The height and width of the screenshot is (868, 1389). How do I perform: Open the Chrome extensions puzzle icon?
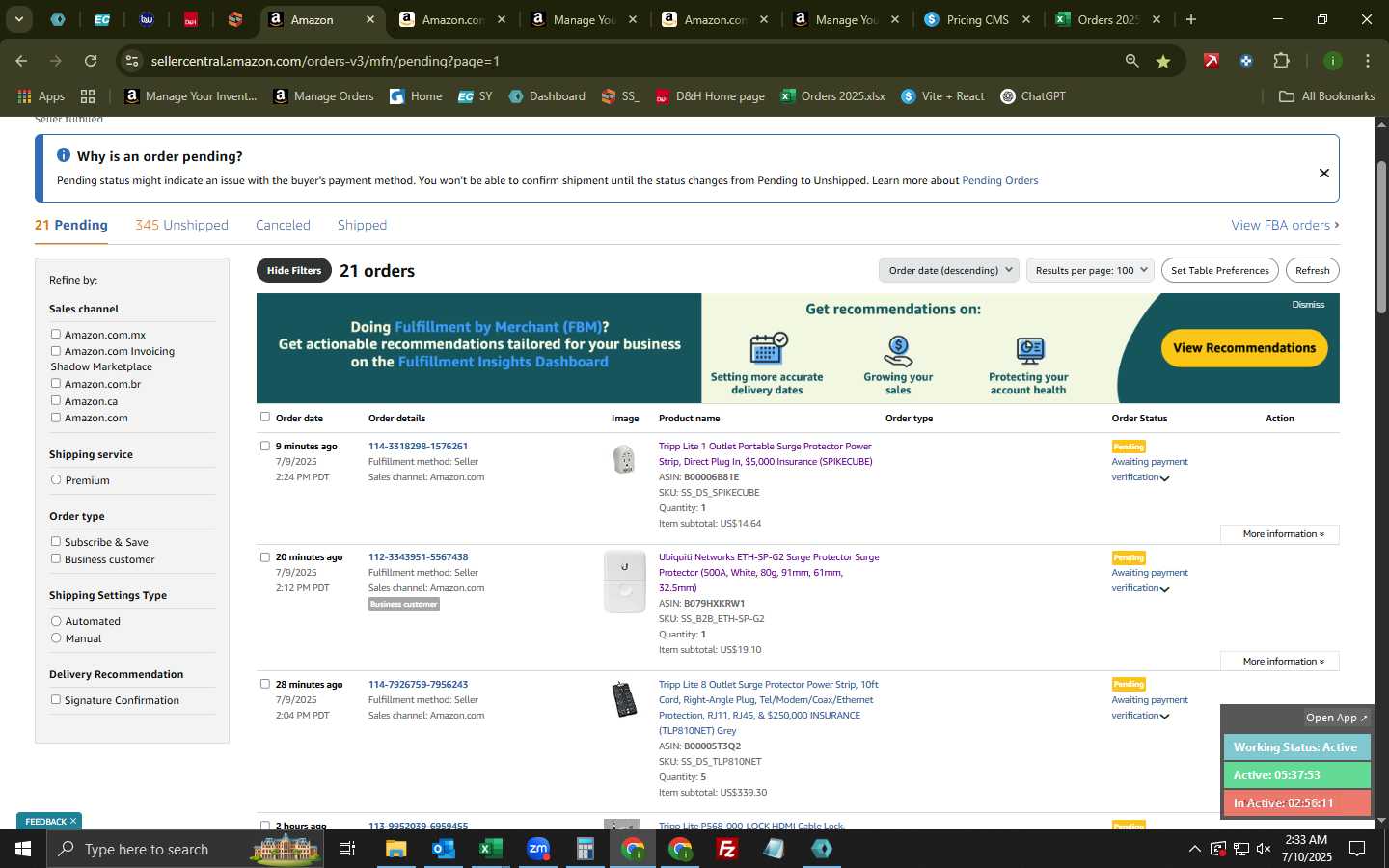pos(1281,61)
